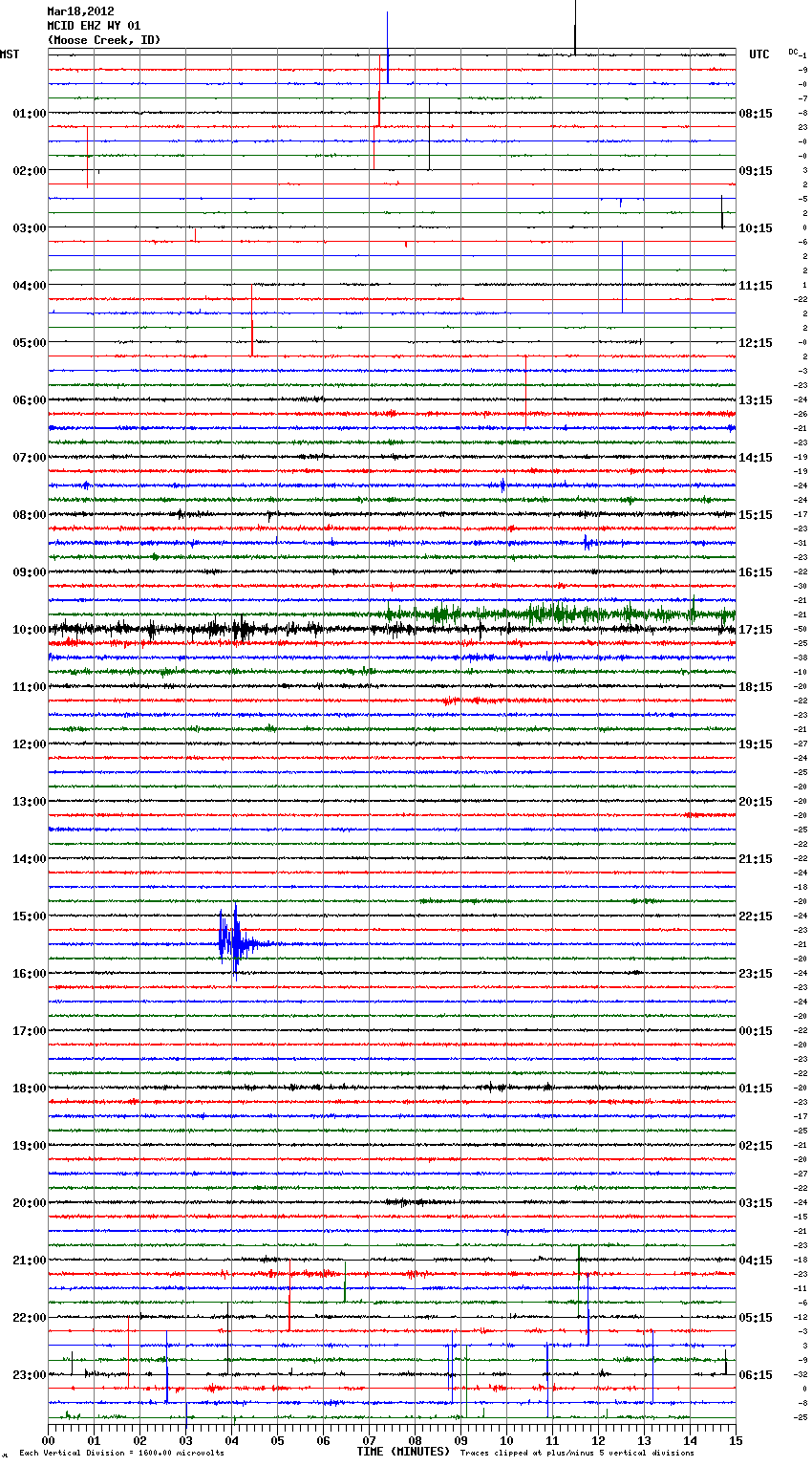Select the 15:00 MST time label

[x=30, y=916]
